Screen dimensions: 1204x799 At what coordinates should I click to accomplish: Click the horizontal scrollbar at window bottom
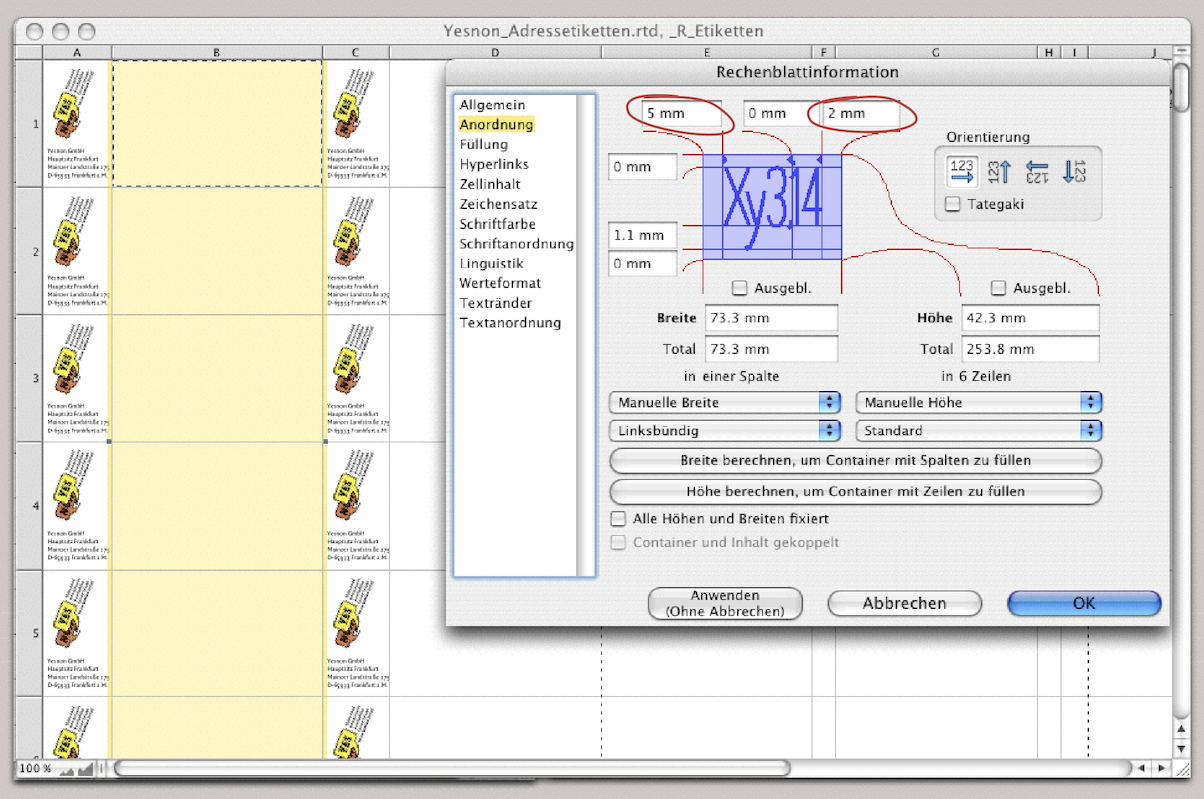452,768
